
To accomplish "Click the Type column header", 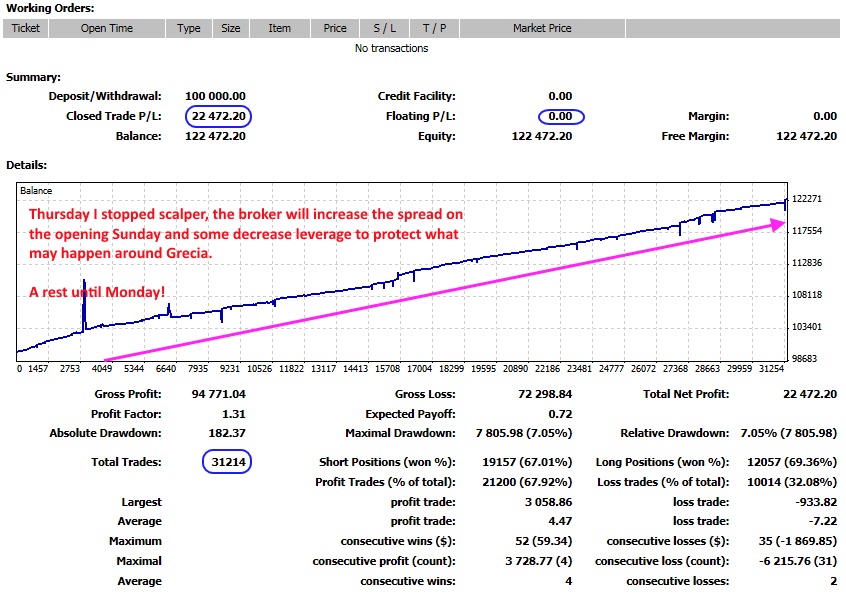I will (189, 29).
